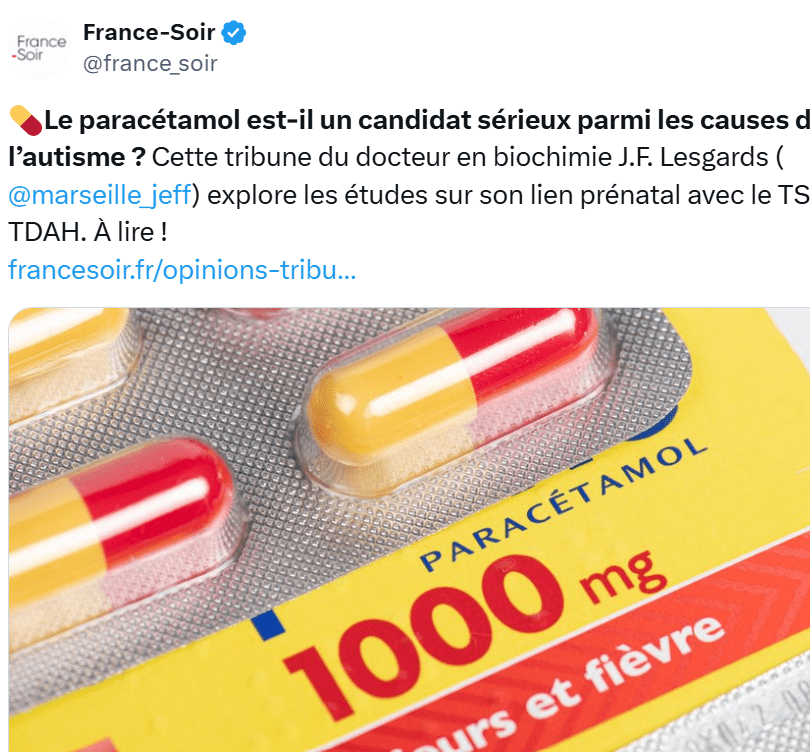Click the central red-yellow capsule in image
The width and height of the screenshot is (810, 752).
(x=452, y=391)
